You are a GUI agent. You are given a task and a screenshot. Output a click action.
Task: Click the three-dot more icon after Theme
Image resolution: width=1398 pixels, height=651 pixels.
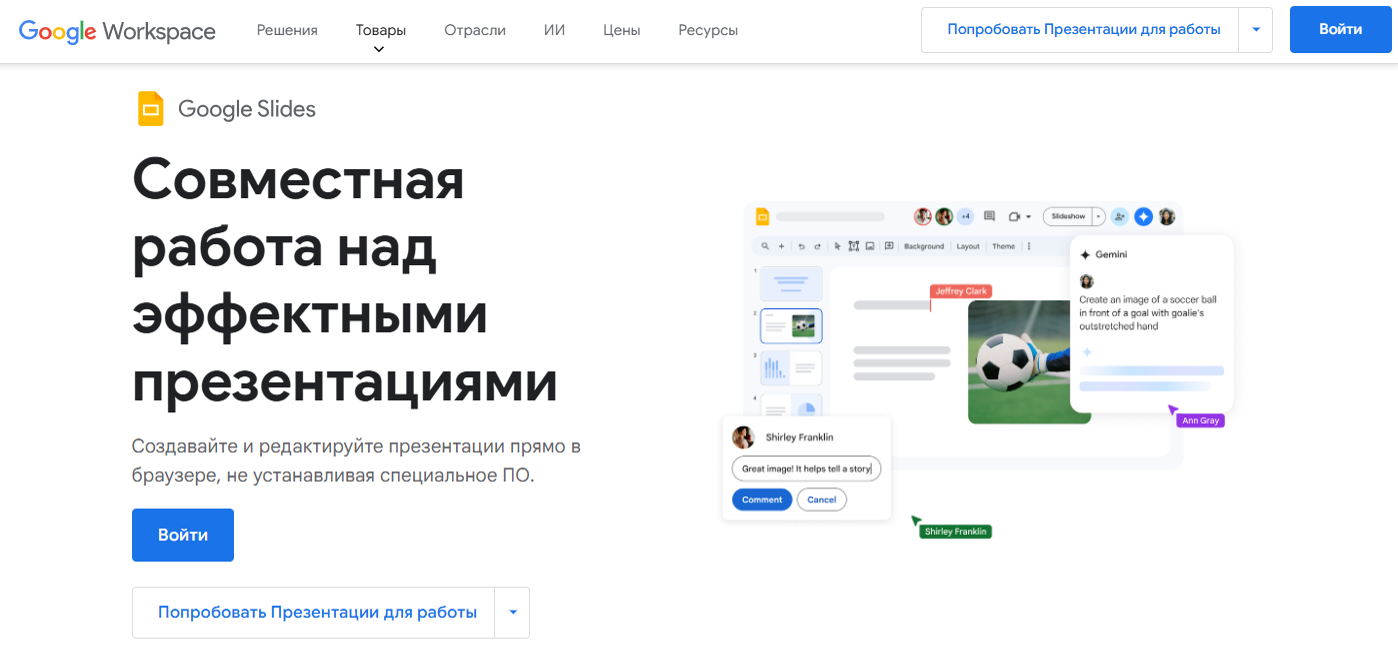[1029, 246]
